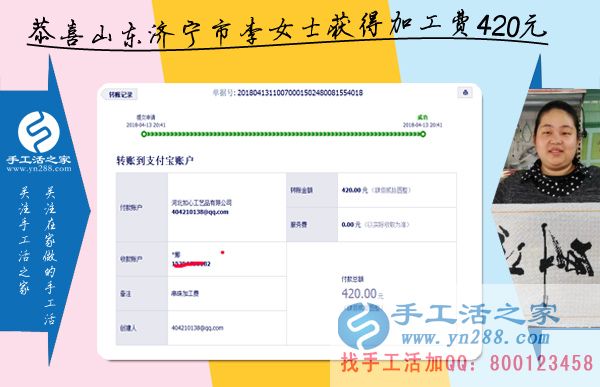
Task: Click the print icon beside the document number
Action: coord(465,92)
